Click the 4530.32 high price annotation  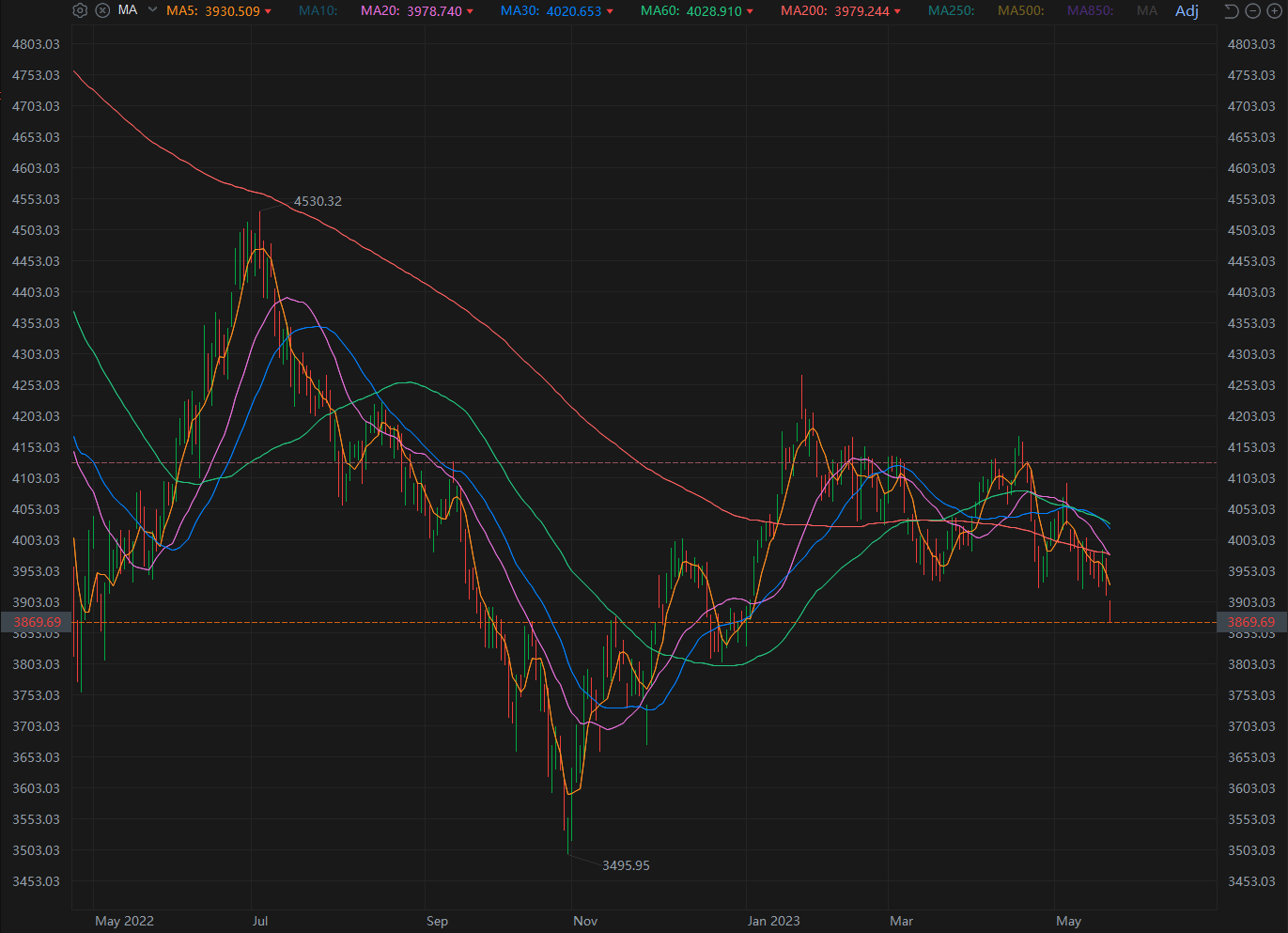click(318, 201)
